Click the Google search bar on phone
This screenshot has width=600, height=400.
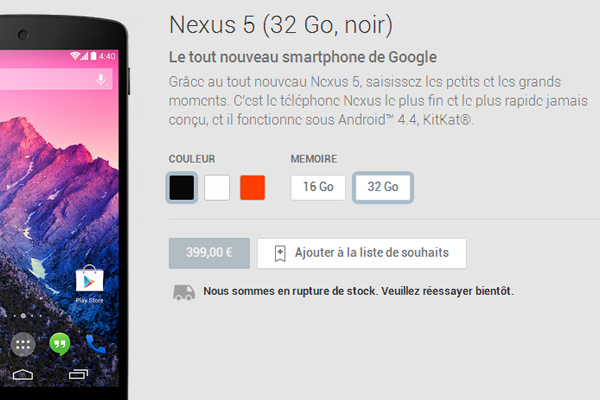tap(56, 79)
